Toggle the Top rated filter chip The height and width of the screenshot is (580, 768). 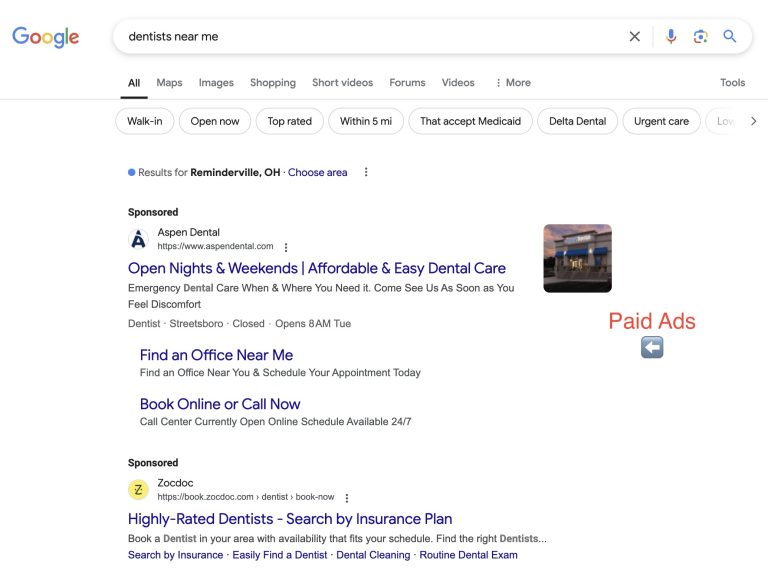pos(289,121)
